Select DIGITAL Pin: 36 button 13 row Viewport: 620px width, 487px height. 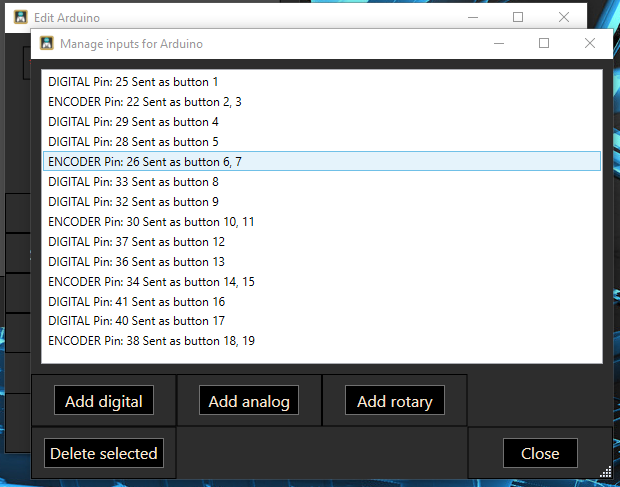pos(322,261)
